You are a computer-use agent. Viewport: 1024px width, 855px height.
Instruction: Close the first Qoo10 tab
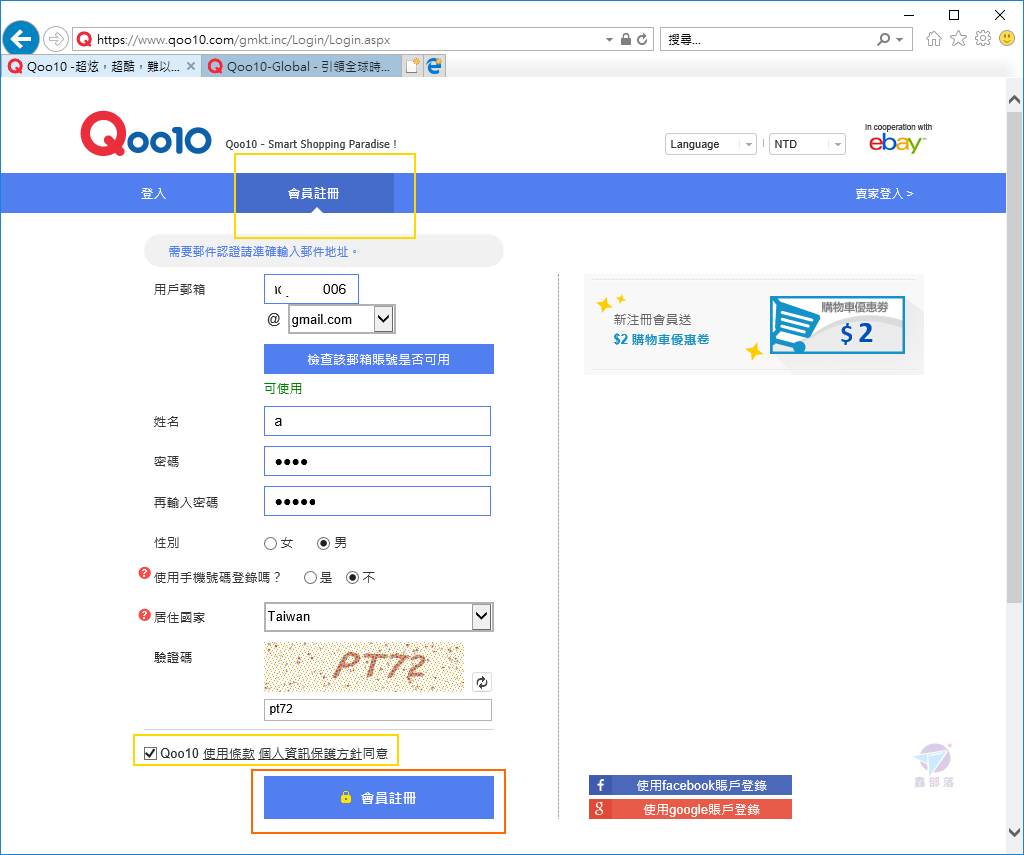(191, 66)
